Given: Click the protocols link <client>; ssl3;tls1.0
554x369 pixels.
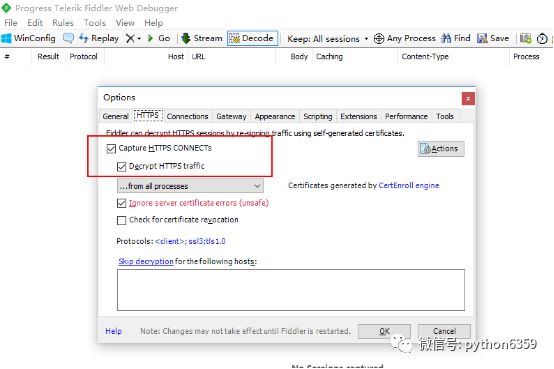Looking at the screenshot, I should click(x=190, y=241).
